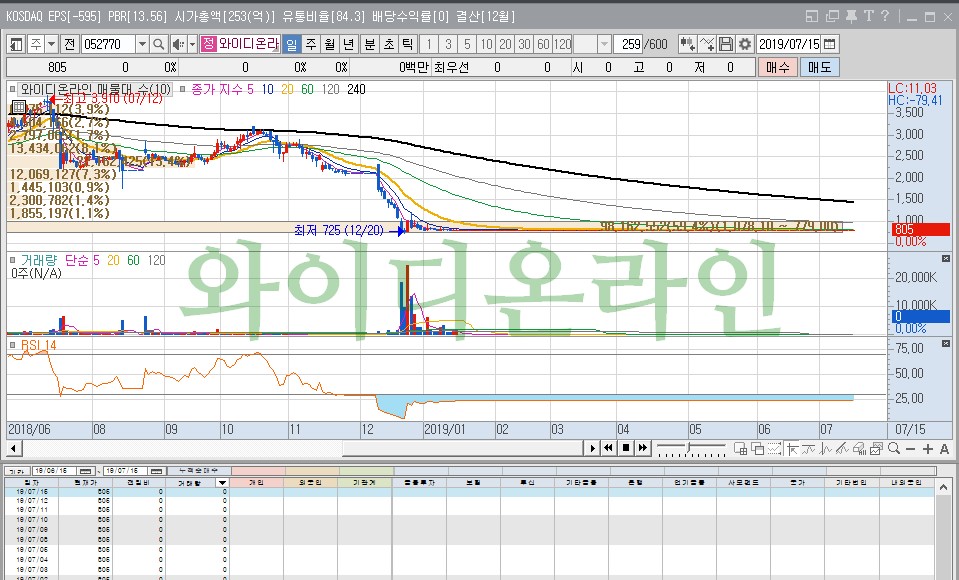Close the volume panel with its X
The width and height of the screenshot is (959, 580).
946,259
